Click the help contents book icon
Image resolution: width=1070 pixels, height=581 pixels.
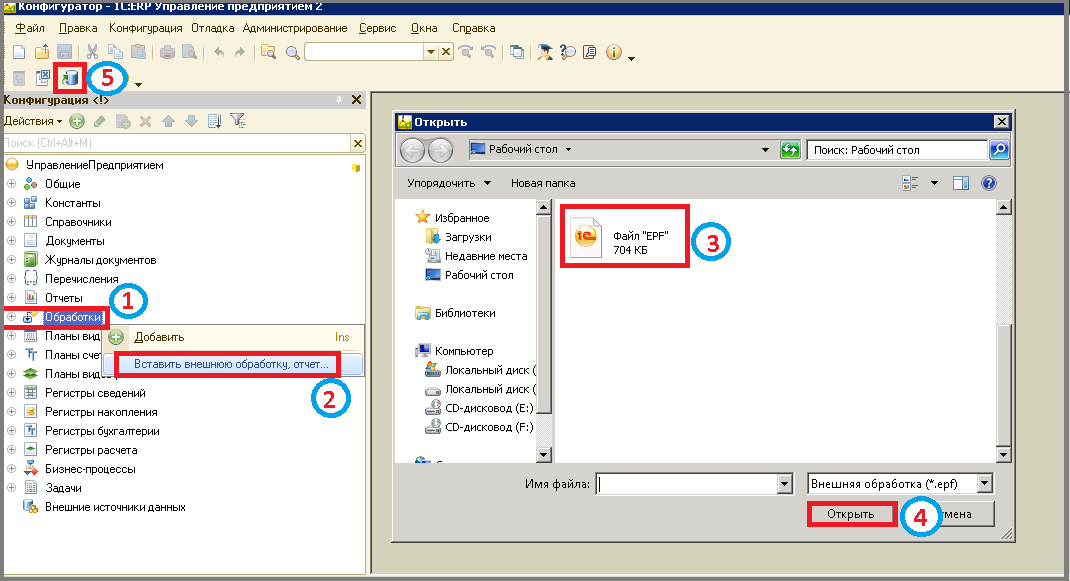[x=590, y=52]
